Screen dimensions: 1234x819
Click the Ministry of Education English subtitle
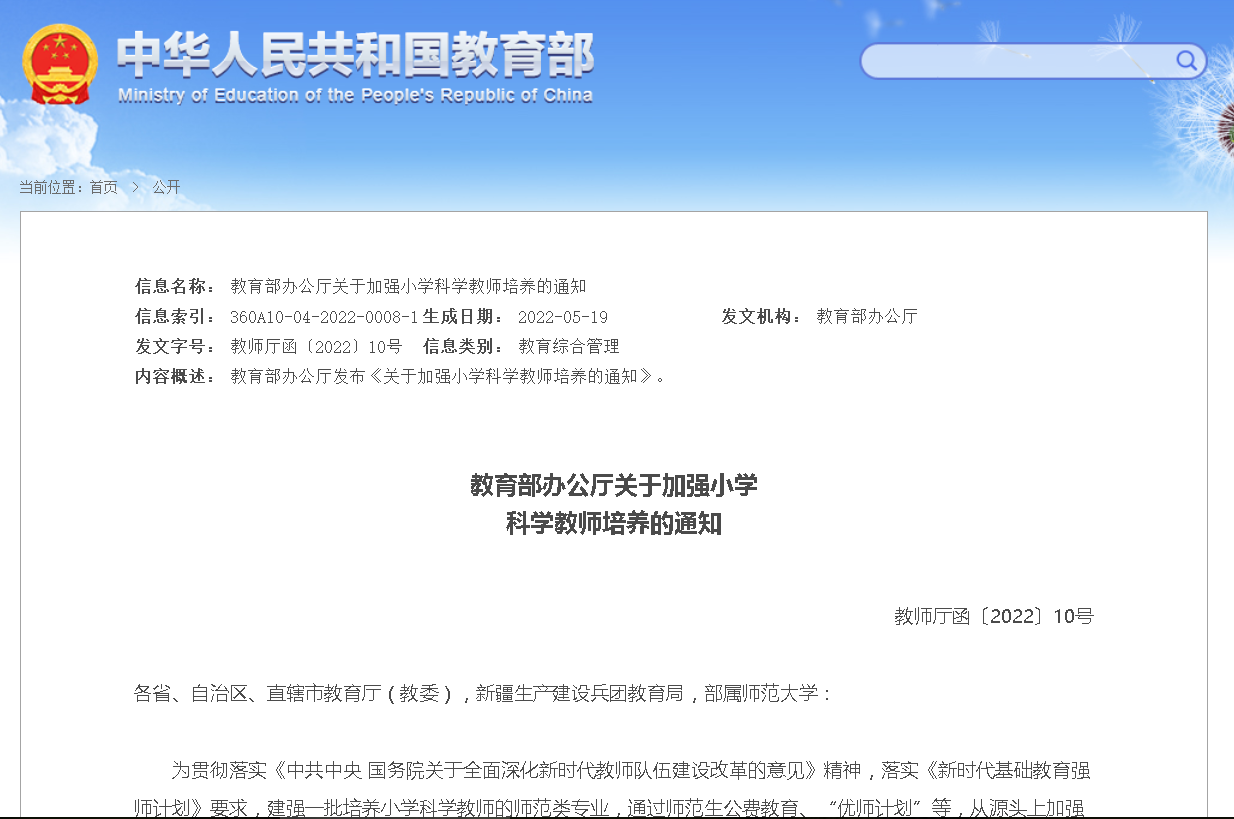[355, 96]
